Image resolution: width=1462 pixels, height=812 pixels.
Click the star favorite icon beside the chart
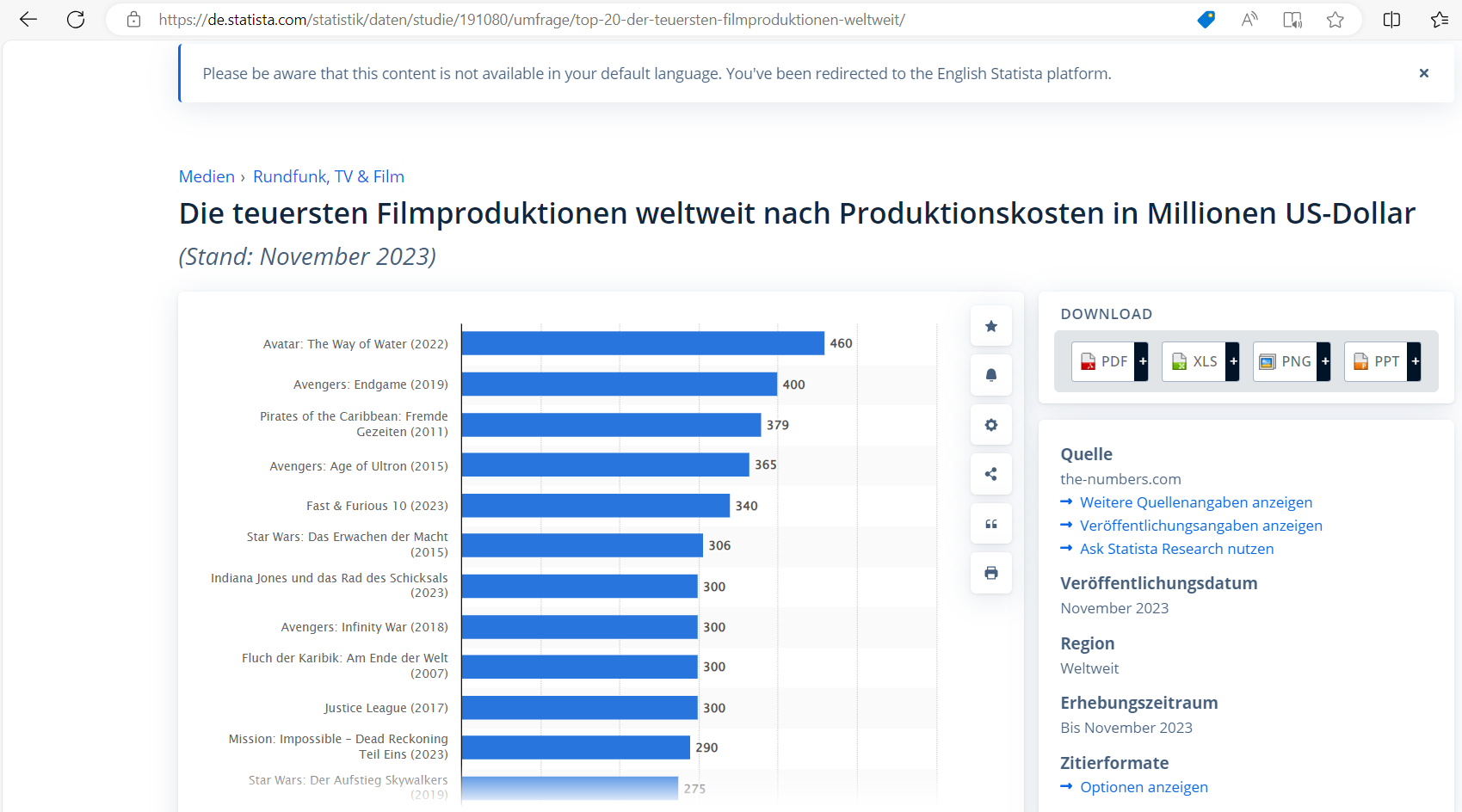pos(990,326)
